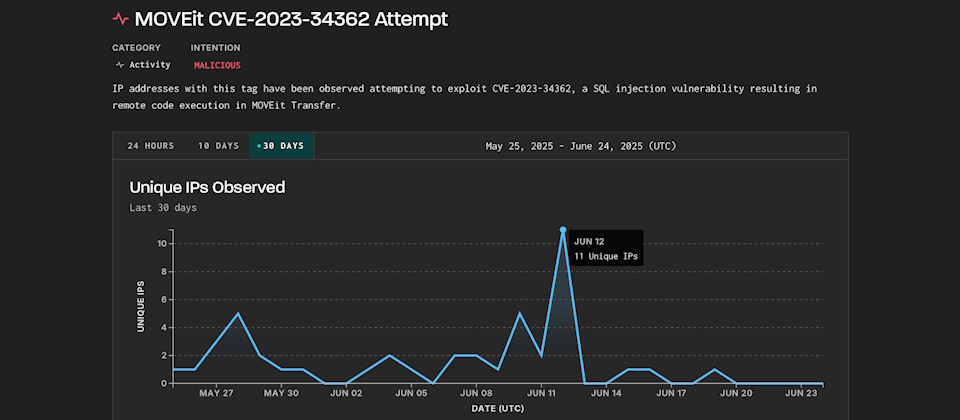The image size is (960, 420).
Task: Click the INTENTION column header
Action: click(x=216, y=48)
